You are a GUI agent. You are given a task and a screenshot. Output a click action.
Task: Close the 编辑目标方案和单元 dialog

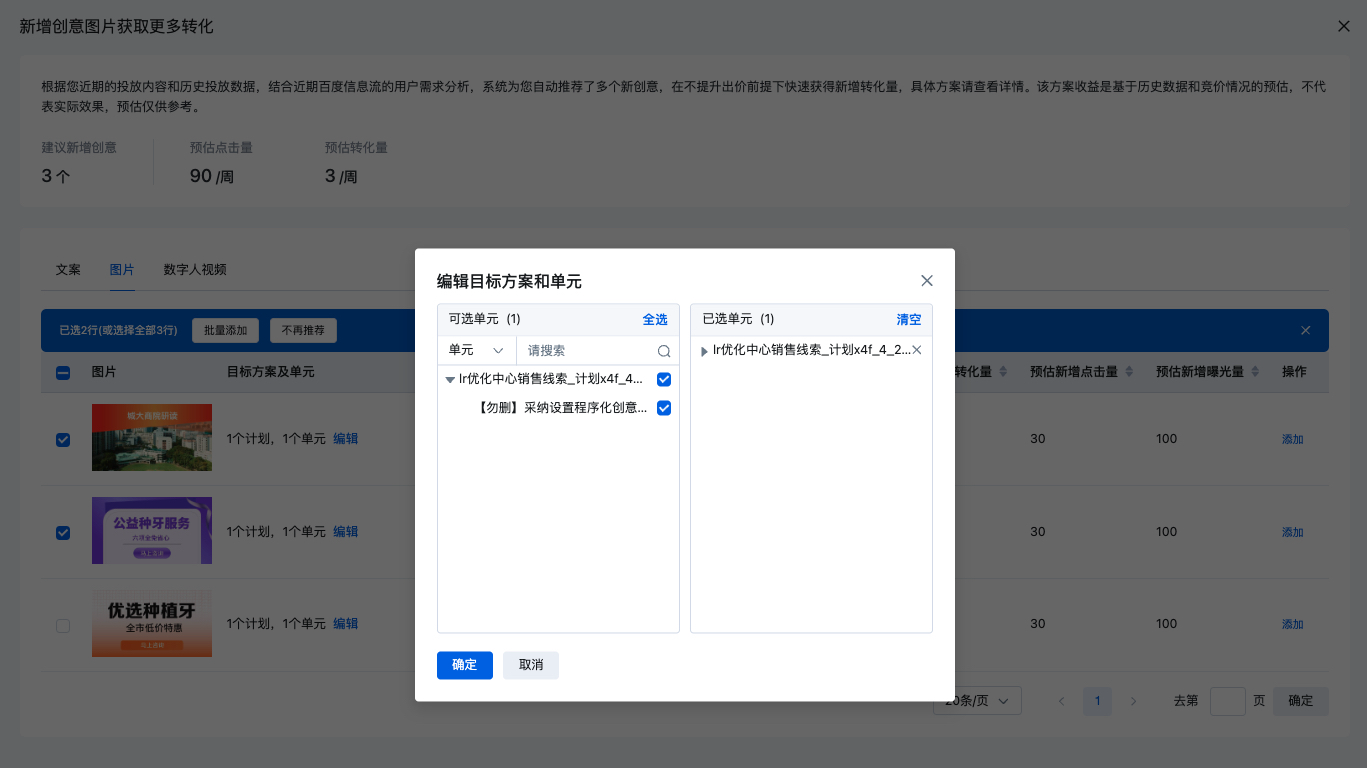point(926,281)
